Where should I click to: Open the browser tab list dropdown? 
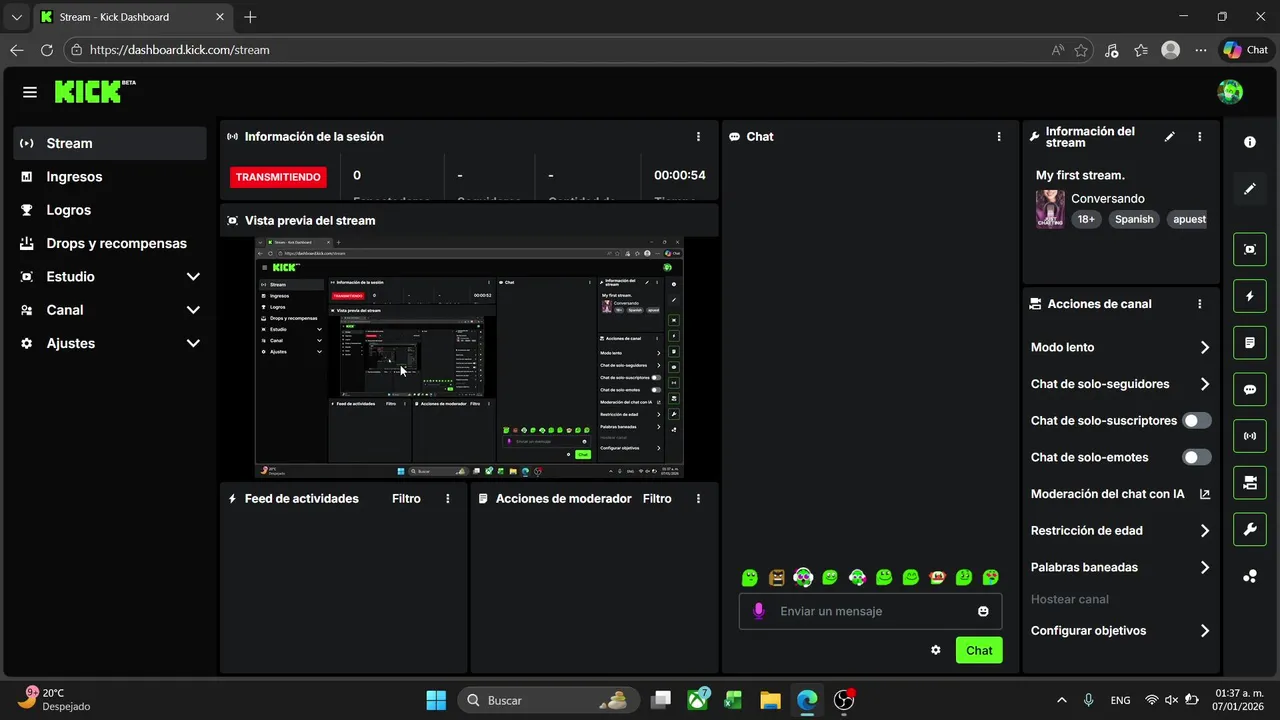click(16, 17)
